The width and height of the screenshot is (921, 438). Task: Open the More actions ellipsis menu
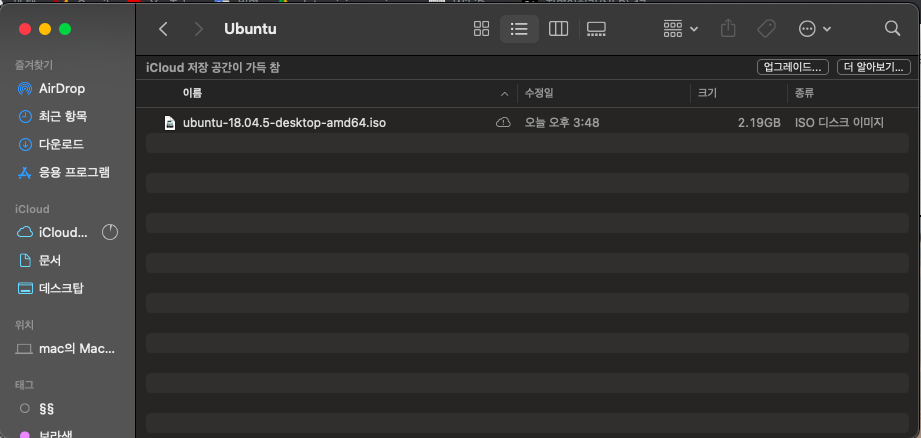[x=815, y=29]
